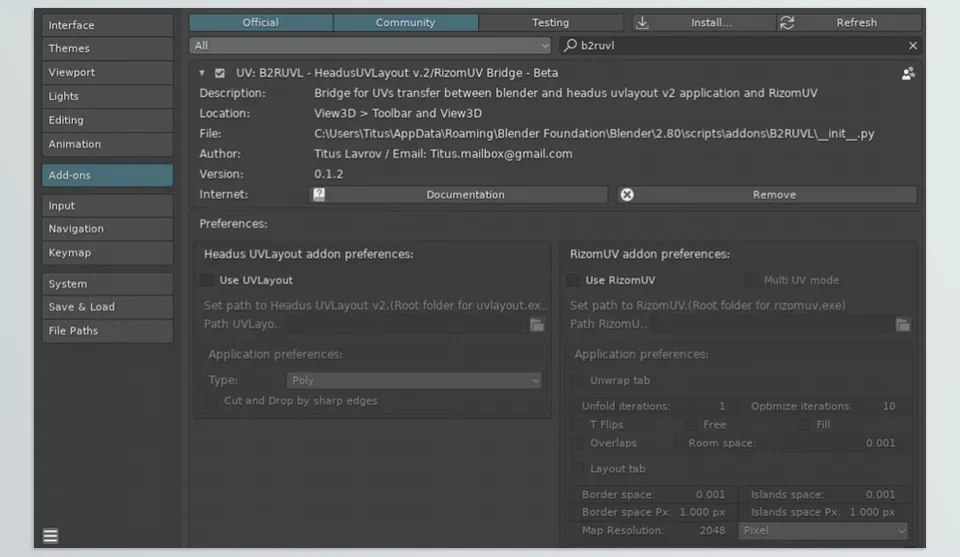
Task: Click the Documentation help icon
Action: [x=319, y=195]
